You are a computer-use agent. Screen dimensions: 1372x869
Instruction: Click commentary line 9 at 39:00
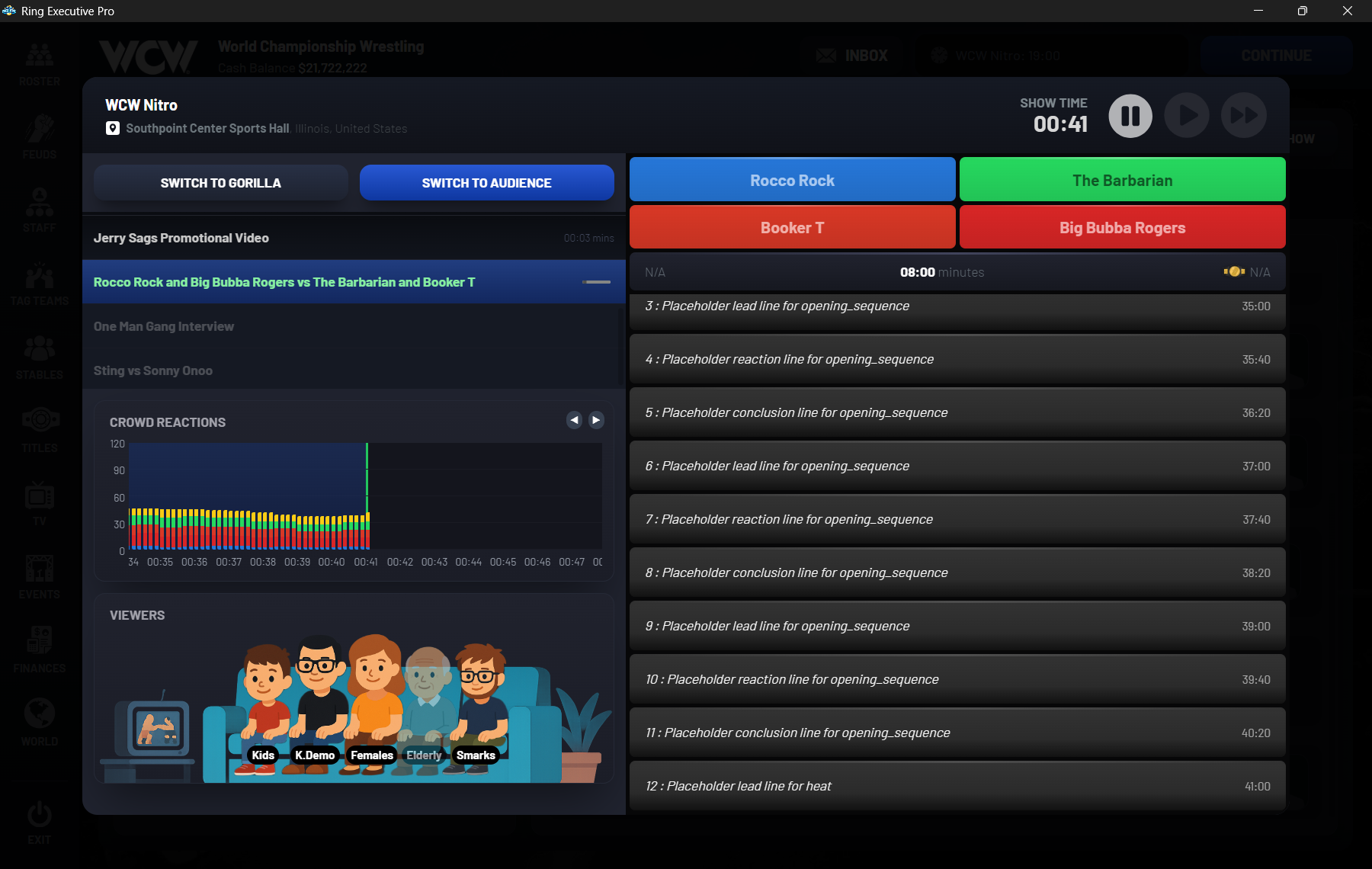click(957, 626)
